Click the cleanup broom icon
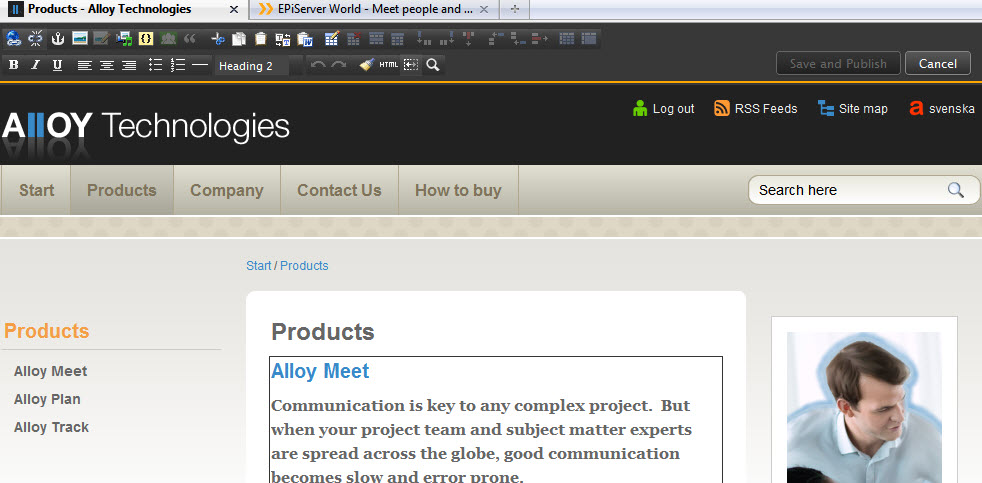The image size is (982, 483). click(367, 65)
